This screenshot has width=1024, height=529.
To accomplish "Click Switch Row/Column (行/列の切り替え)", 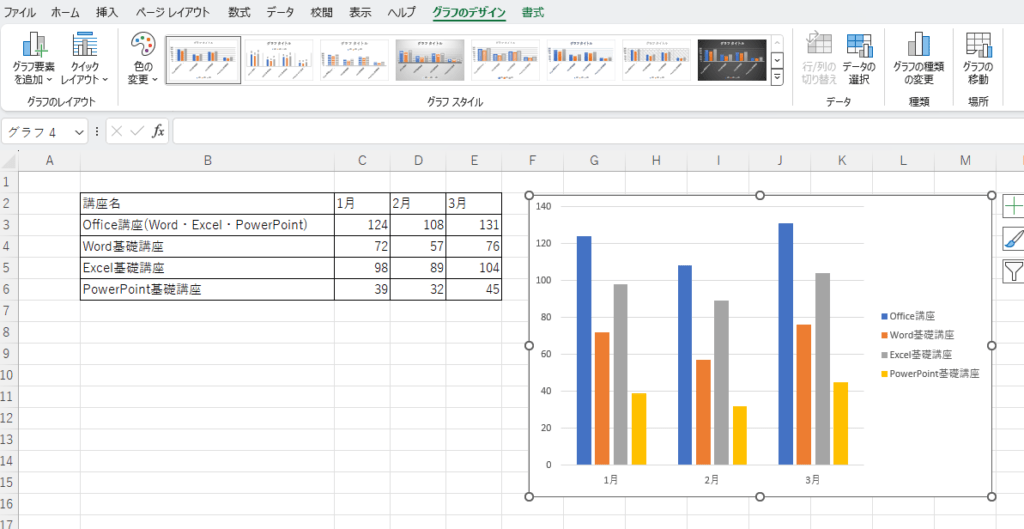I will pyautogui.click(x=819, y=59).
